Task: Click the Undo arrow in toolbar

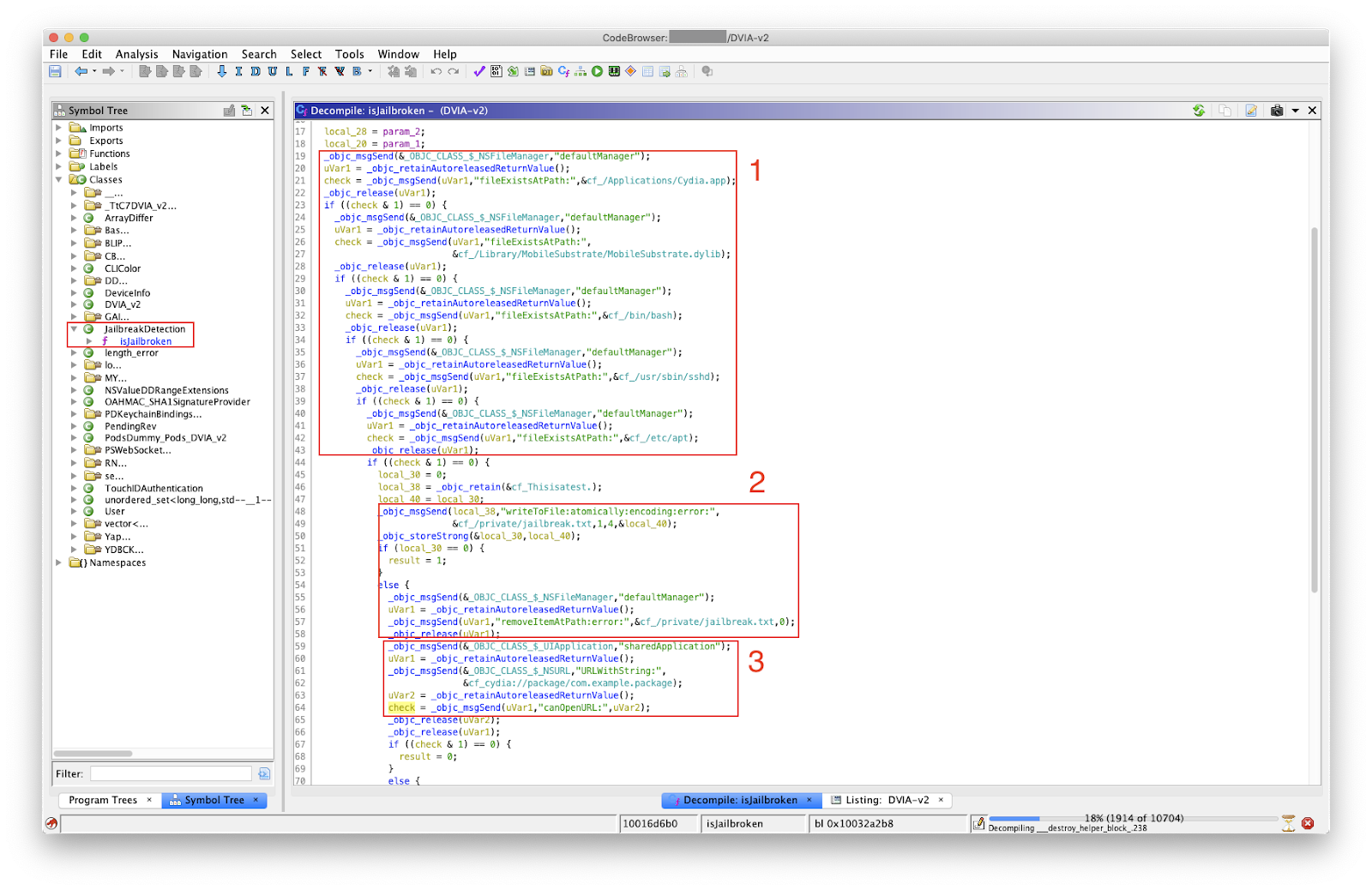Action: pyautogui.click(x=436, y=71)
